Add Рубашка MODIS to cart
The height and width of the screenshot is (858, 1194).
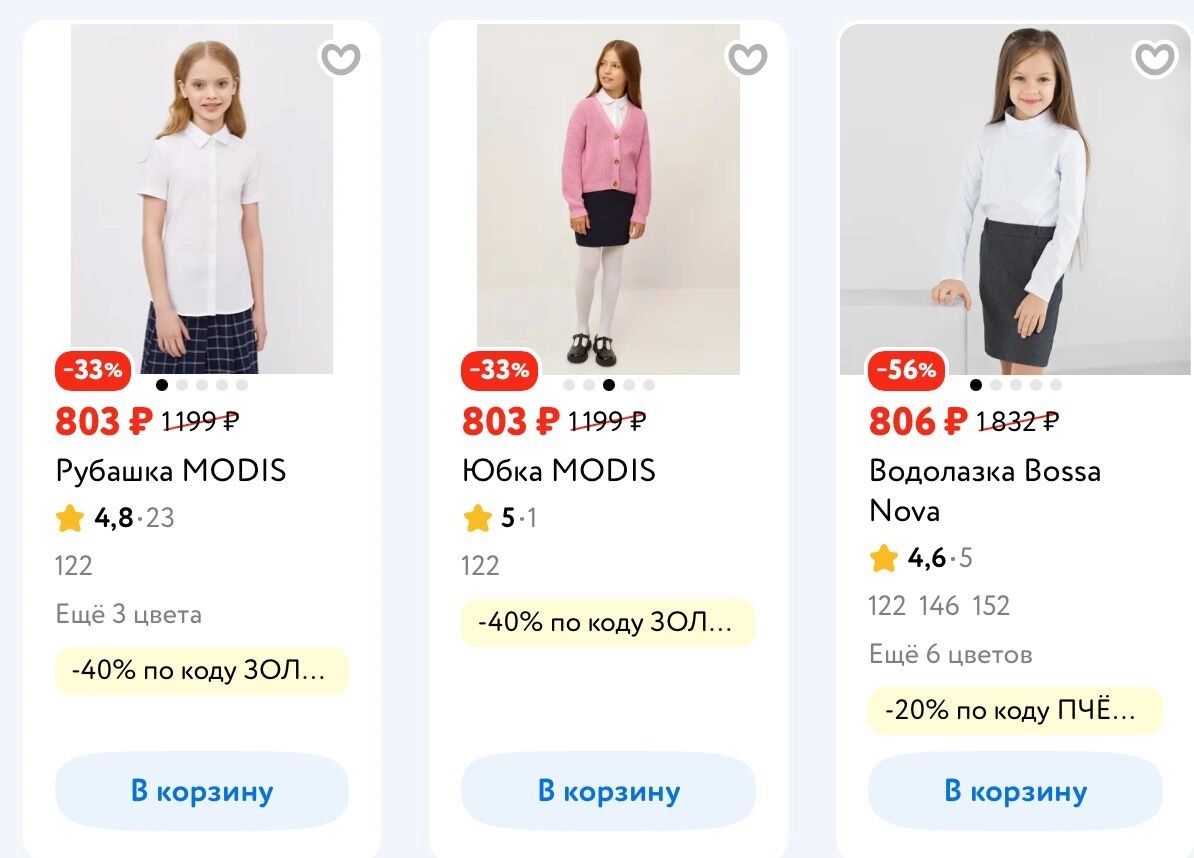click(x=202, y=792)
